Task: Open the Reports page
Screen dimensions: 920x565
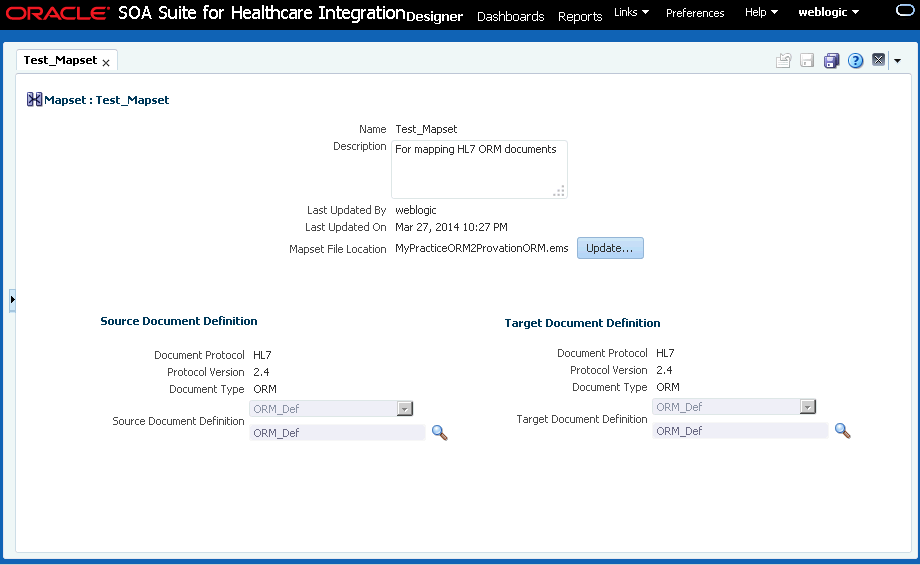Action: [580, 16]
